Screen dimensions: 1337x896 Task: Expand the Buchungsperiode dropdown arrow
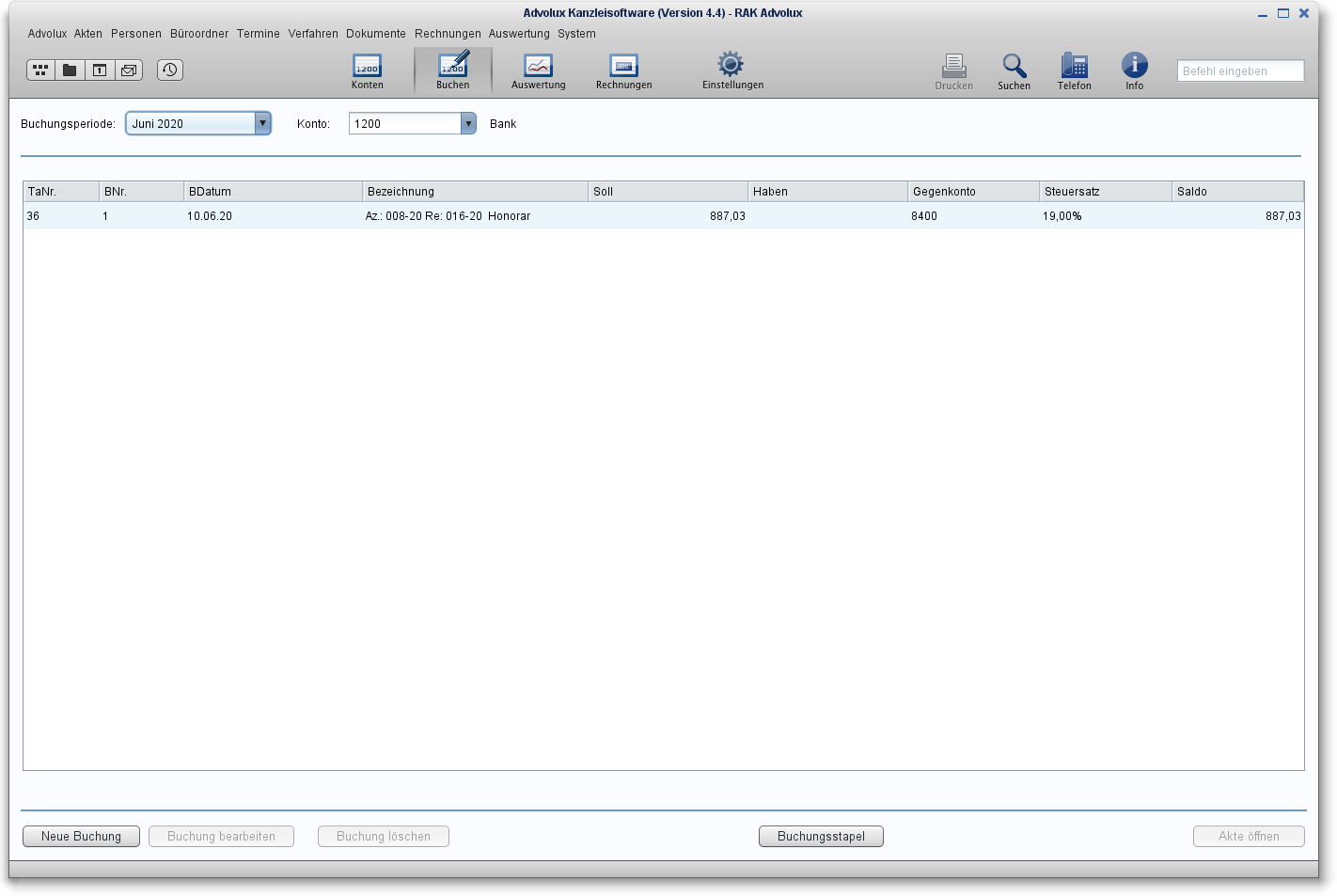263,123
